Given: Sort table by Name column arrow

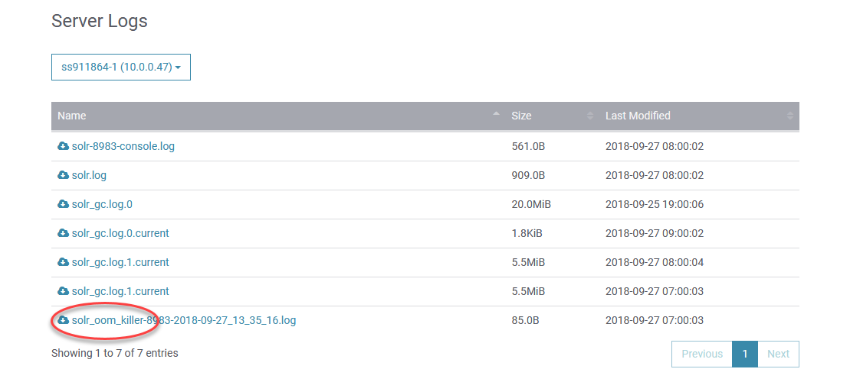Looking at the screenshot, I should click(x=496, y=115).
